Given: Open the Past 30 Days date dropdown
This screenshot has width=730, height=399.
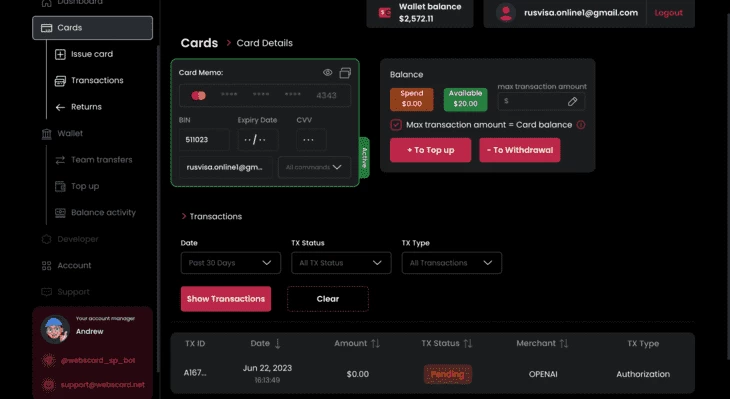Looking at the screenshot, I should click(230, 263).
